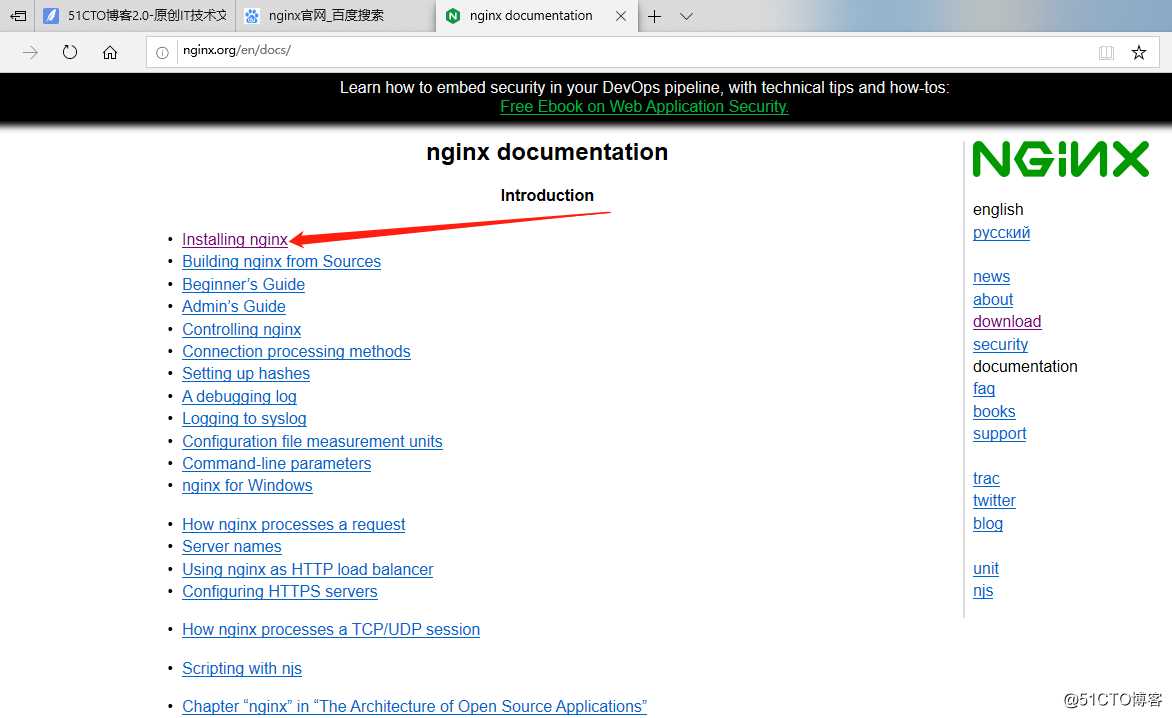Open the unit sidebar link
The width and height of the screenshot is (1172, 718).
coord(985,569)
